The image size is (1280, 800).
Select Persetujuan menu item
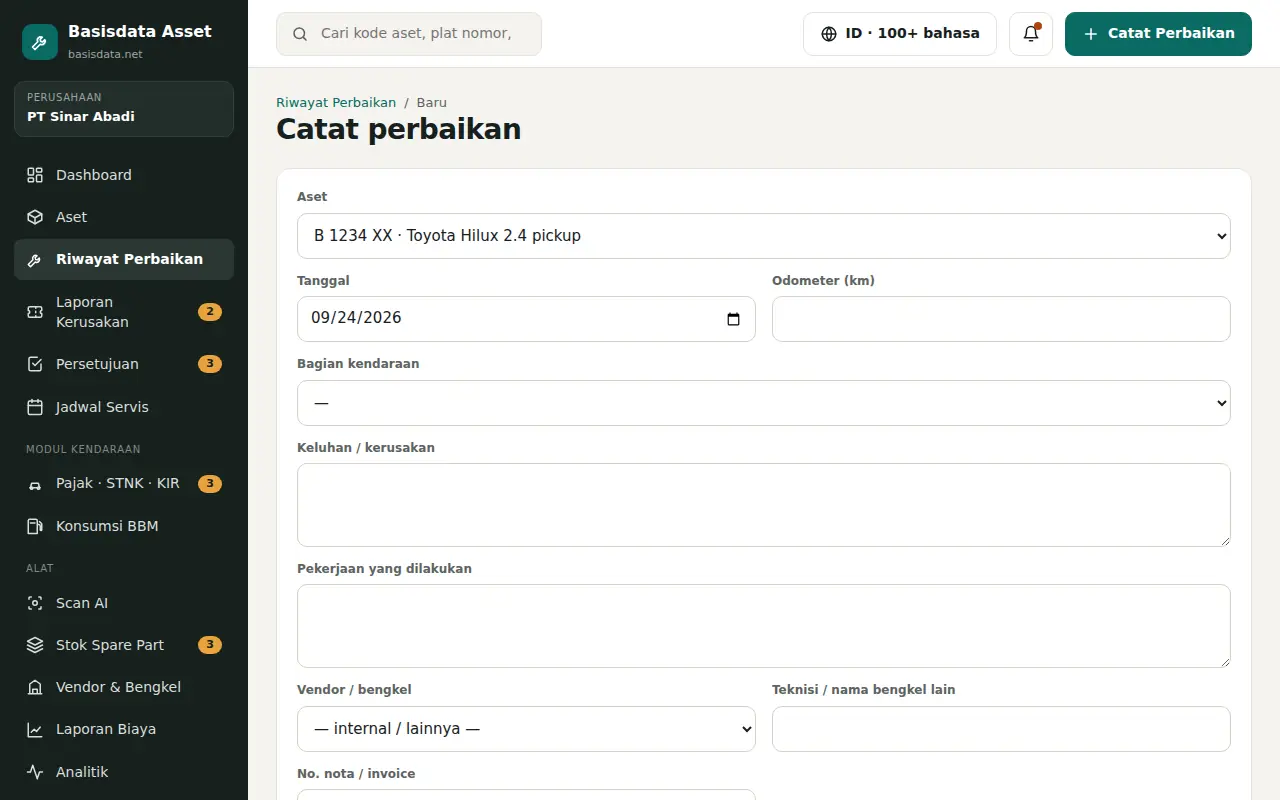coord(124,364)
